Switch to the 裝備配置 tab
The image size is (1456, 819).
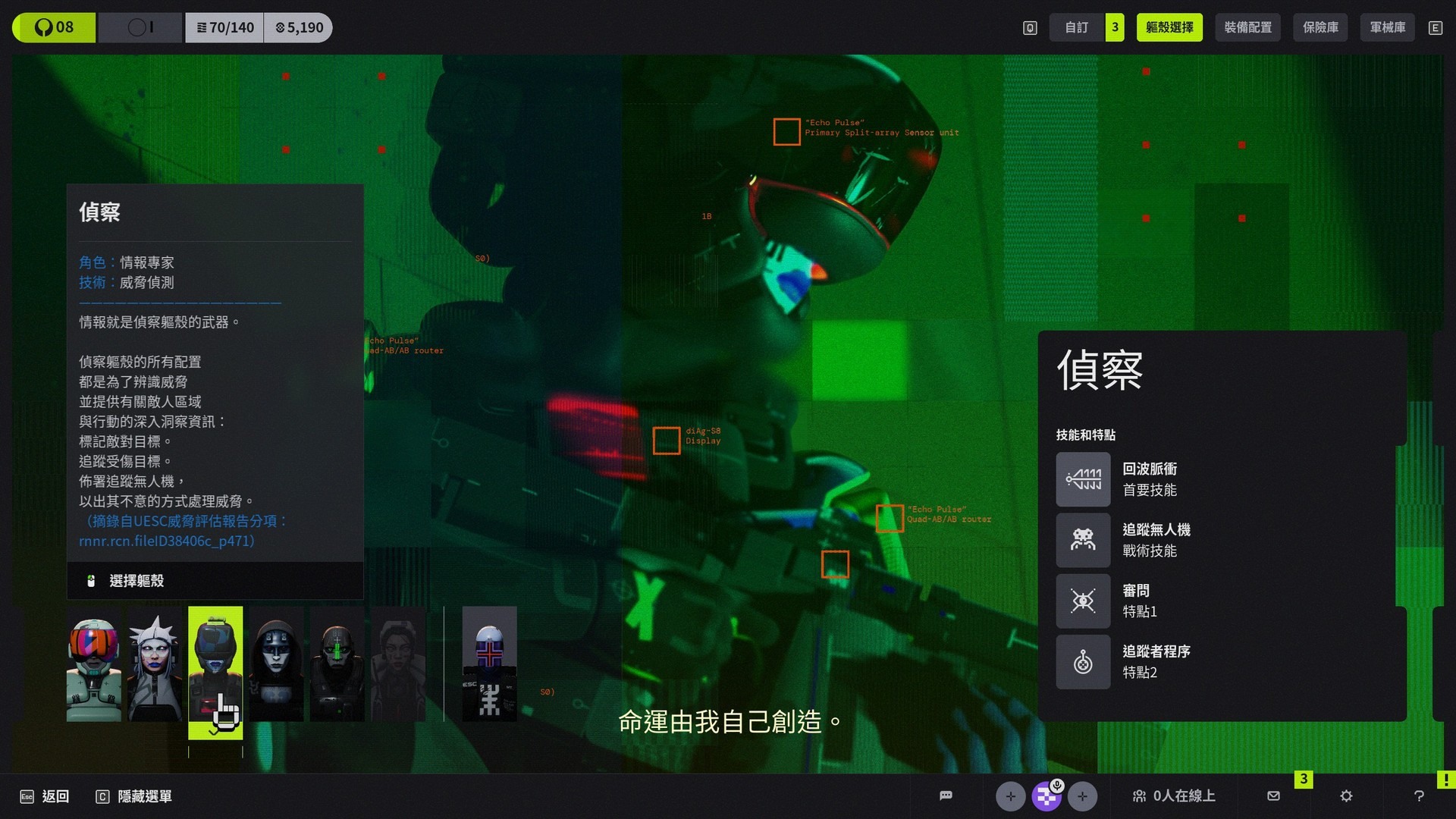(1247, 27)
